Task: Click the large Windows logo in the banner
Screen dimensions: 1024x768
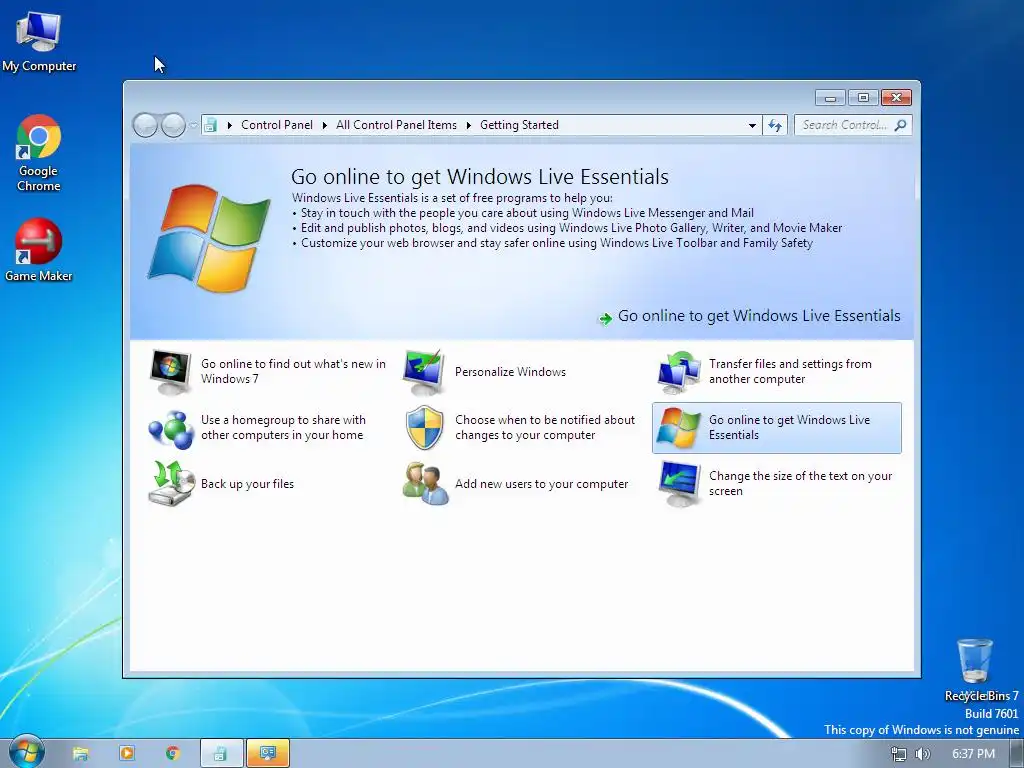Action: 209,238
